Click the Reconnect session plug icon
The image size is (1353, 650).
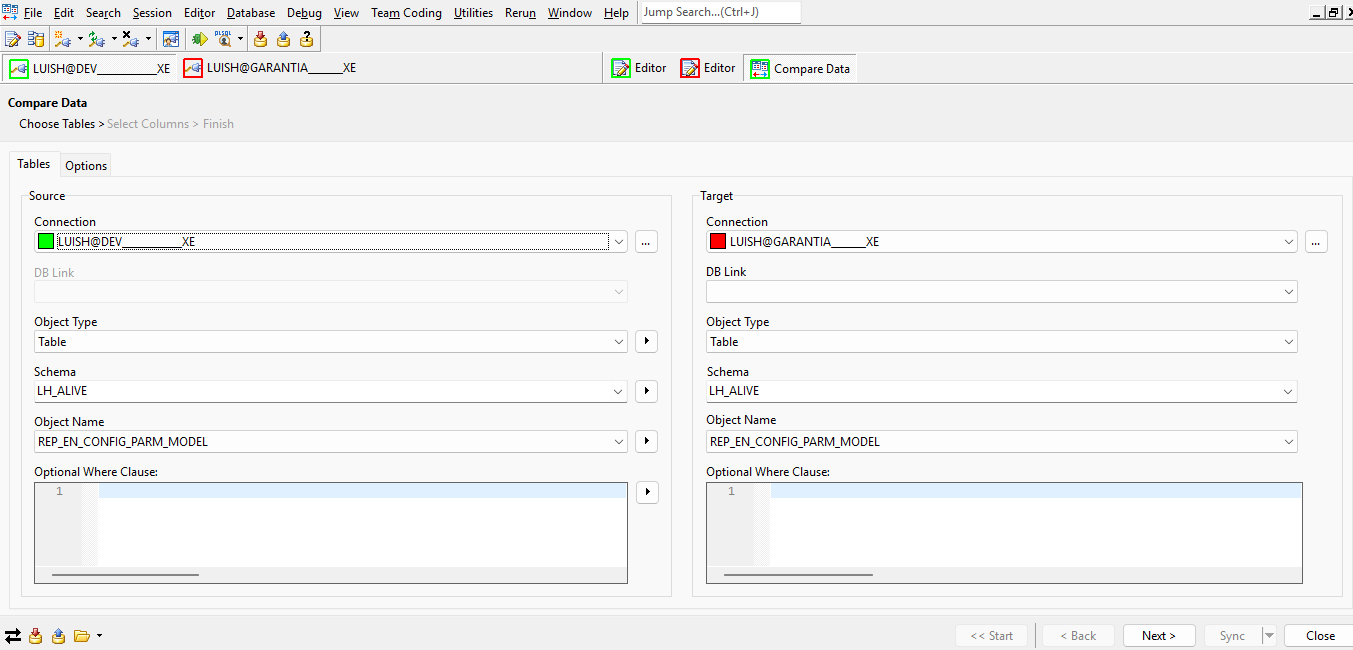tap(97, 39)
